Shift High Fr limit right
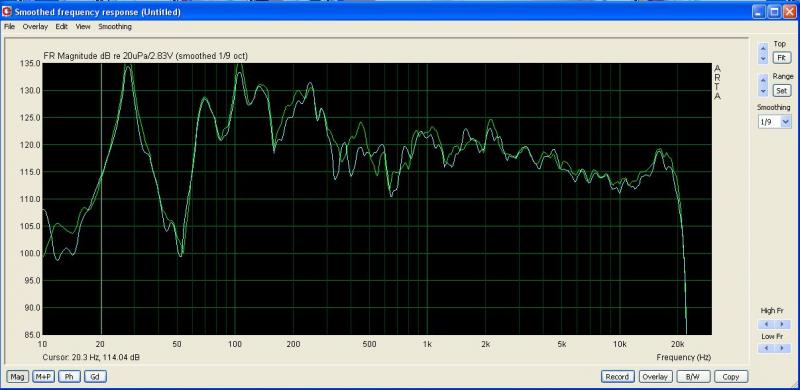 click(x=782, y=324)
